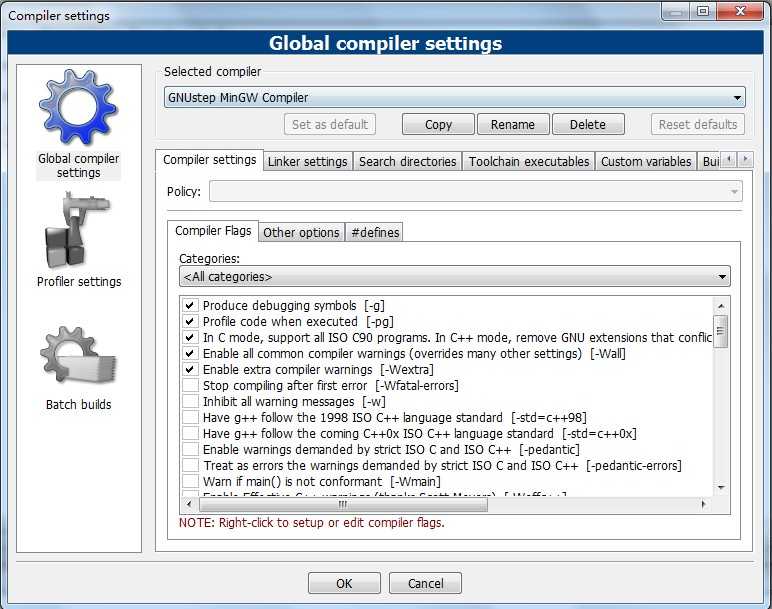The width and height of the screenshot is (772, 609).
Task: Click the Reset defaults button
Action: pos(698,125)
